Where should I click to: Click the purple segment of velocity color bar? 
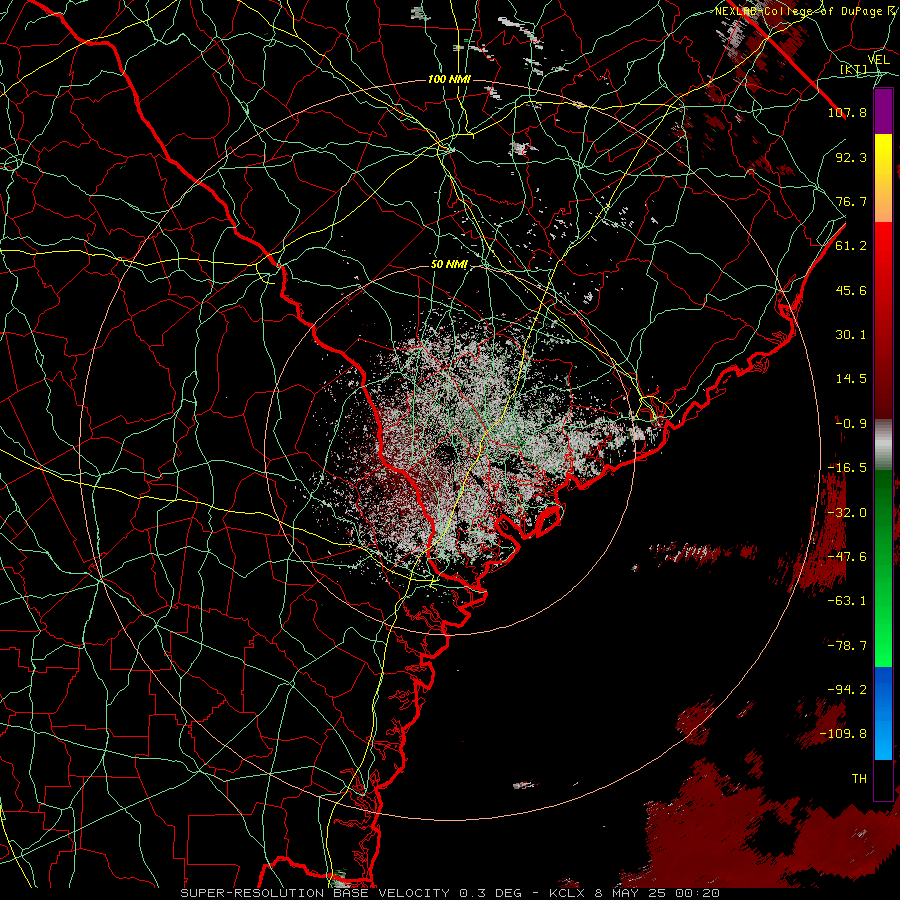tap(883, 111)
